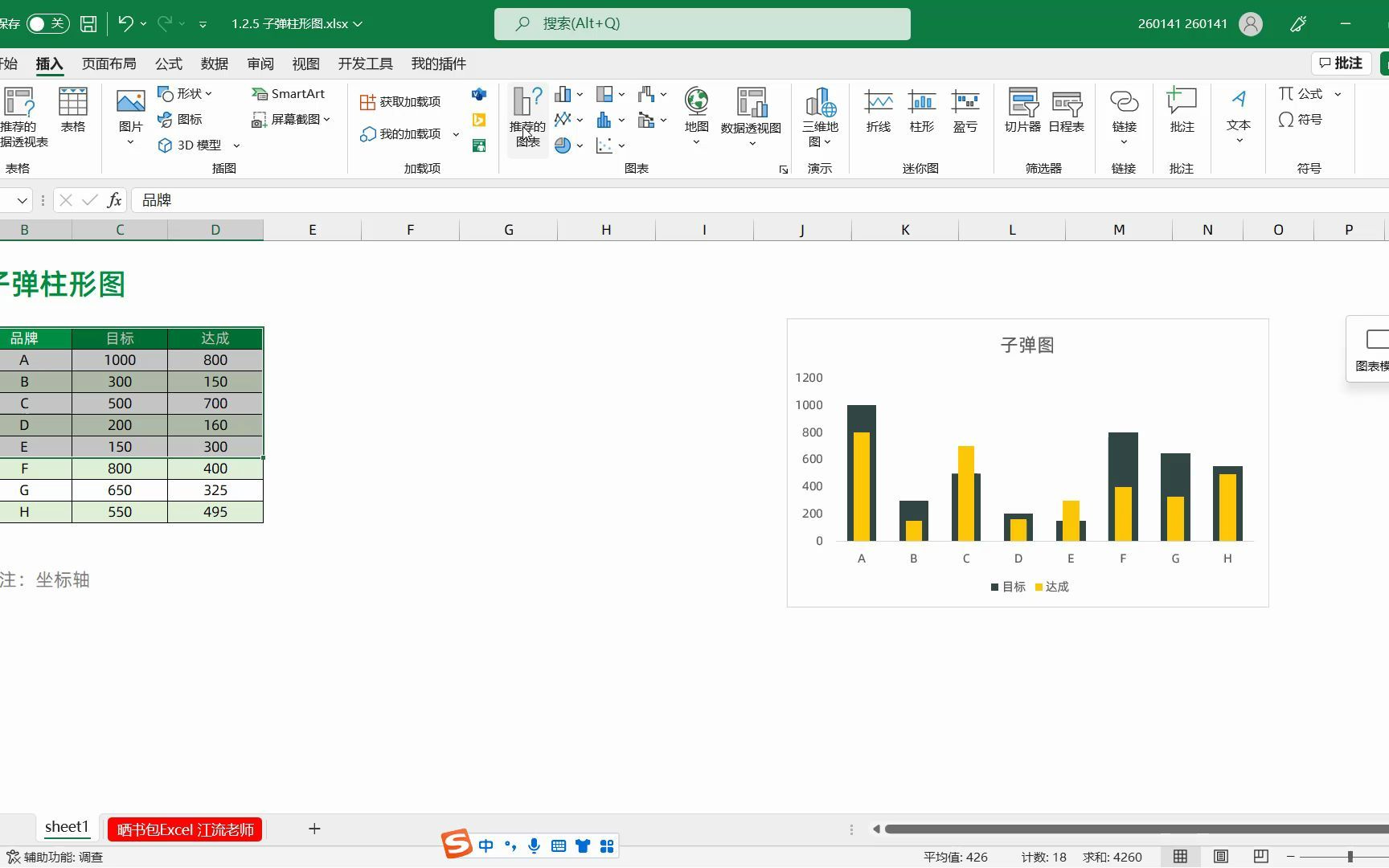Viewport: 1389px width, 868px height.
Task: Switch to Page Break Preview icon
Action: click(x=1260, y=857)
